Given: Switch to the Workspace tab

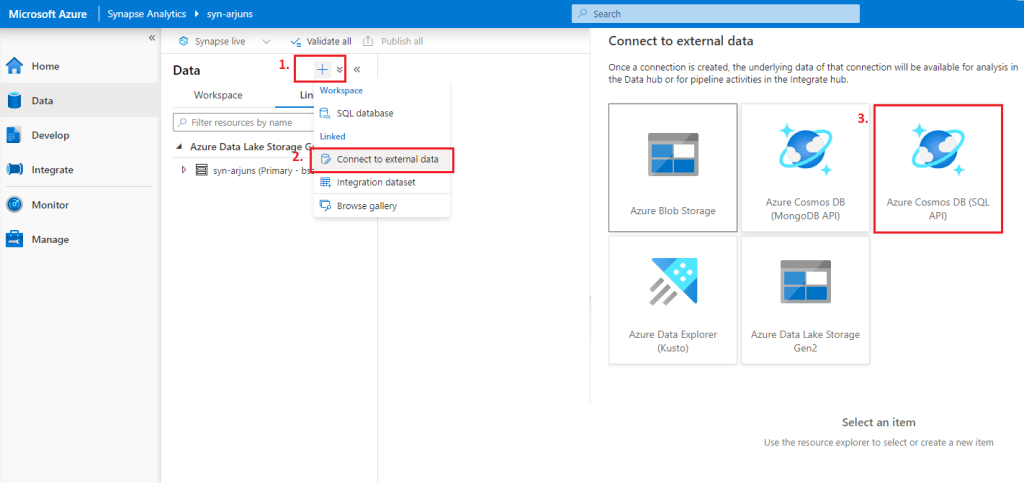Looking at the screenshot, I should (218, 95).
